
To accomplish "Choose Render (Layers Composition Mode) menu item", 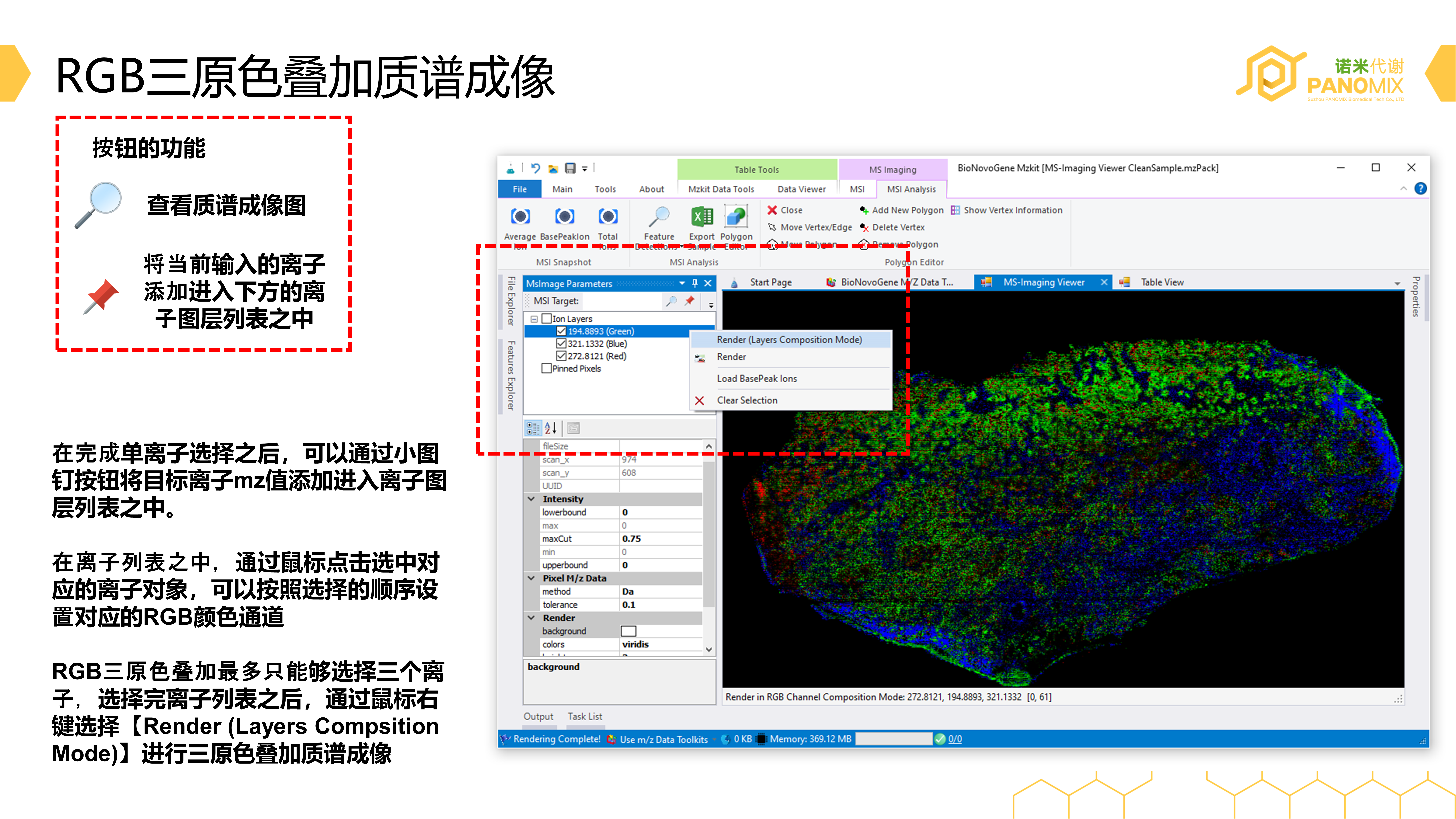I will pos(789,340).
